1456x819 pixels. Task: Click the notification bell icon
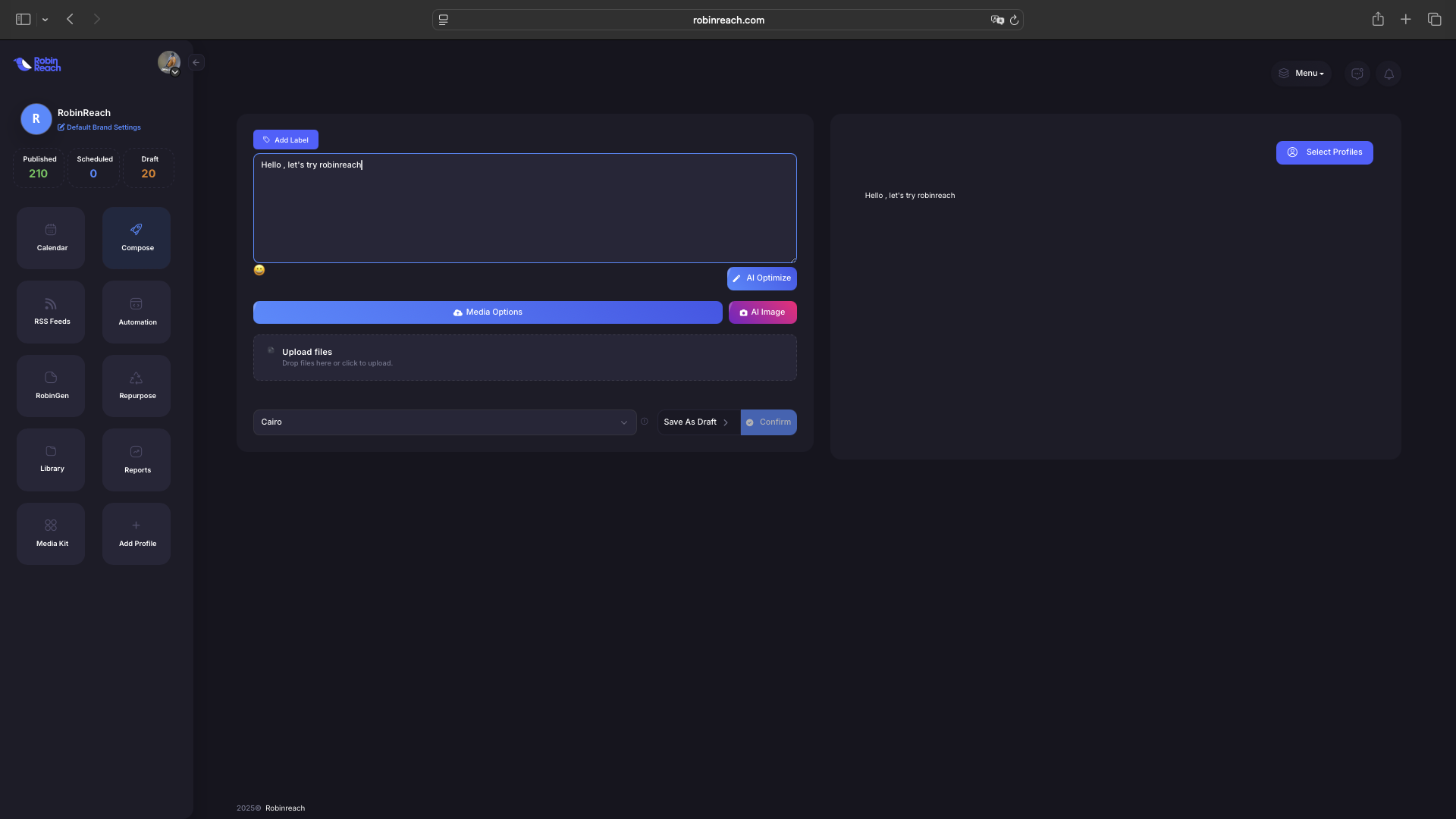tap(1389, 74)
